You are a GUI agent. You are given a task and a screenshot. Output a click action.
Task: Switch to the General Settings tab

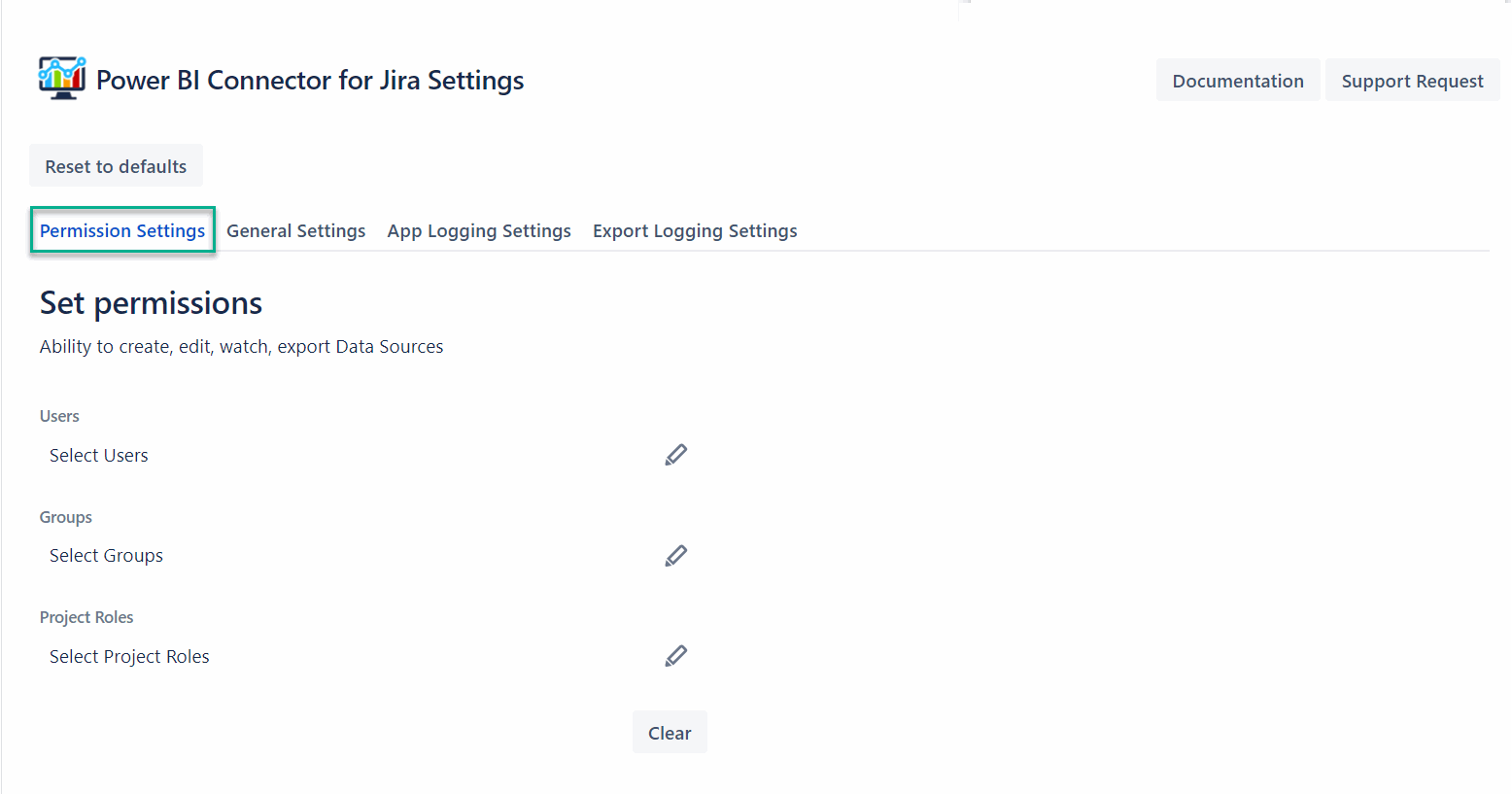tap(295, 230)
